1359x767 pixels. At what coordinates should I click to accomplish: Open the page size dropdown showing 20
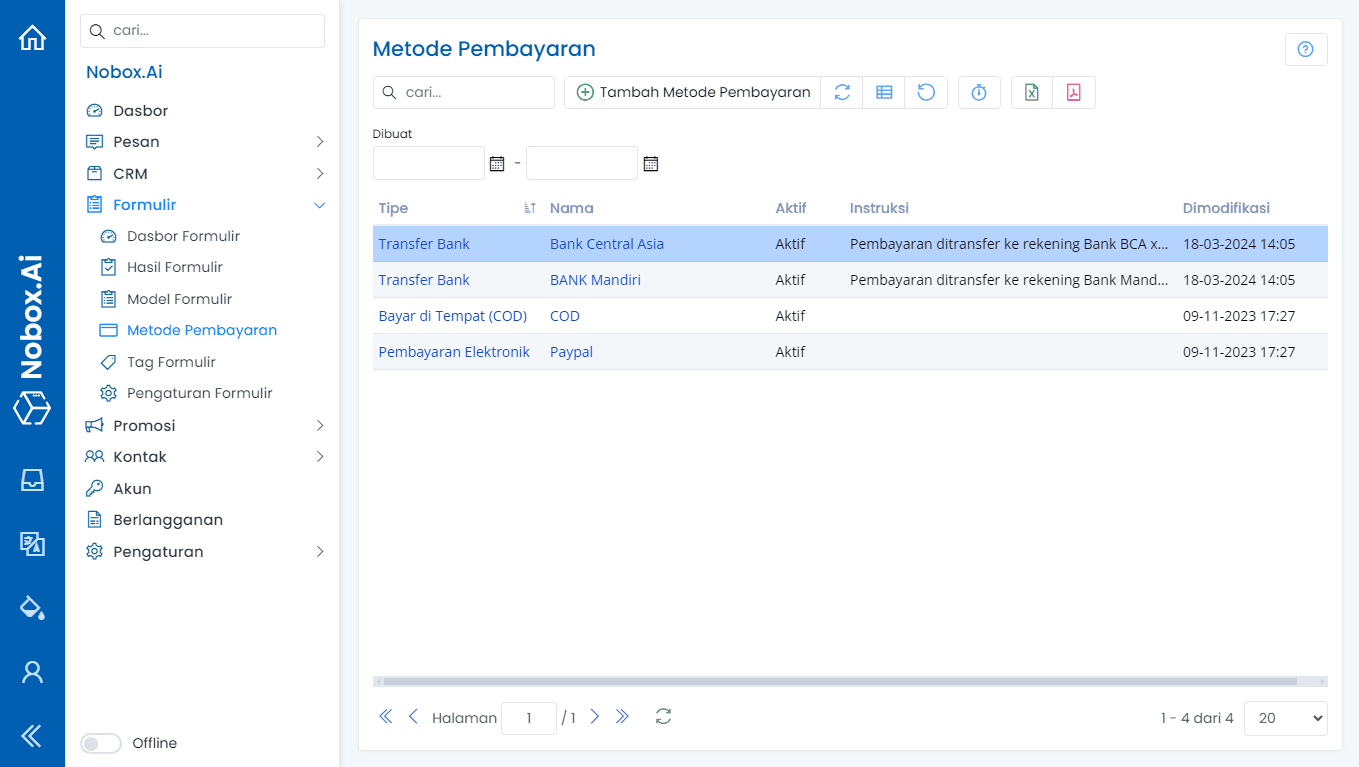[x=1285, y=717]
